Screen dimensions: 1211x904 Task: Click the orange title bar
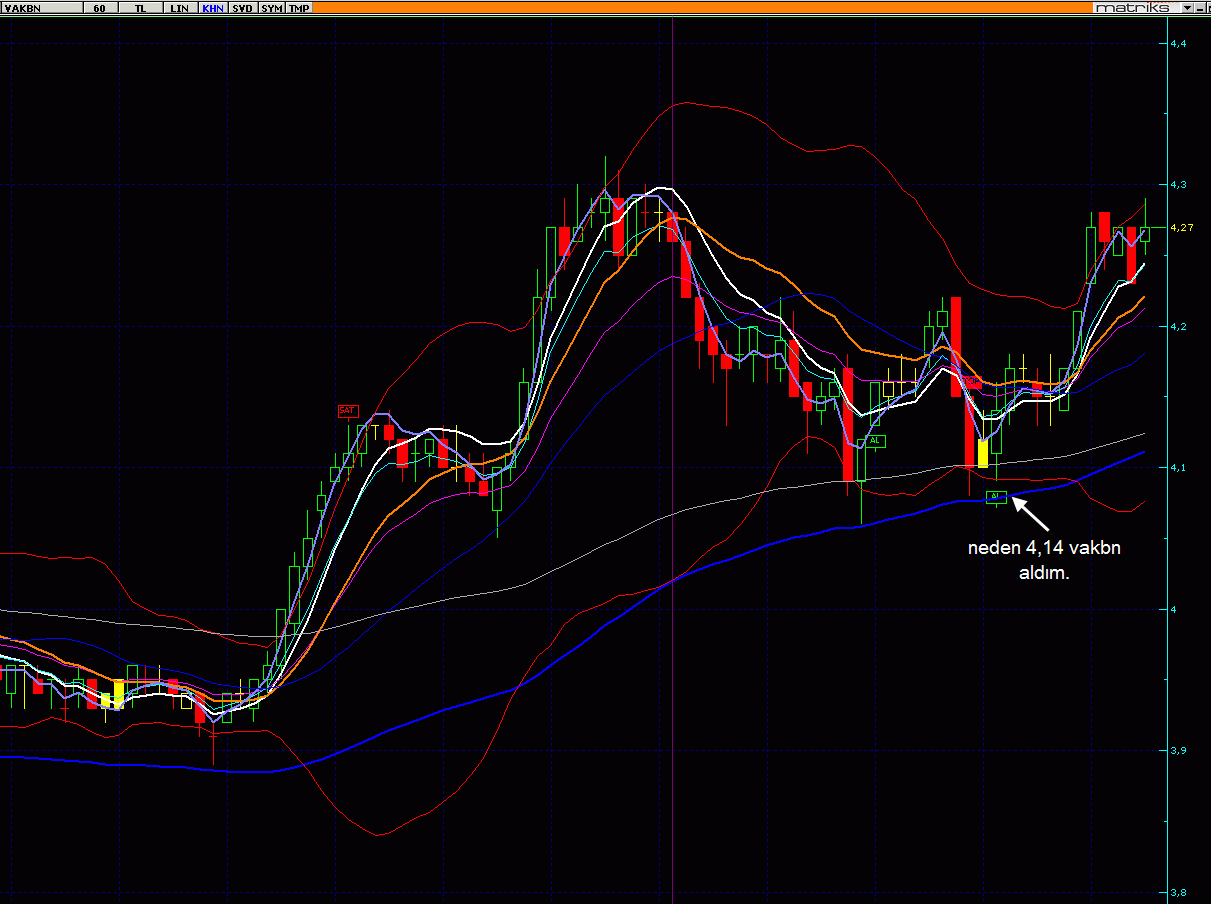click(x=702, y=7)
